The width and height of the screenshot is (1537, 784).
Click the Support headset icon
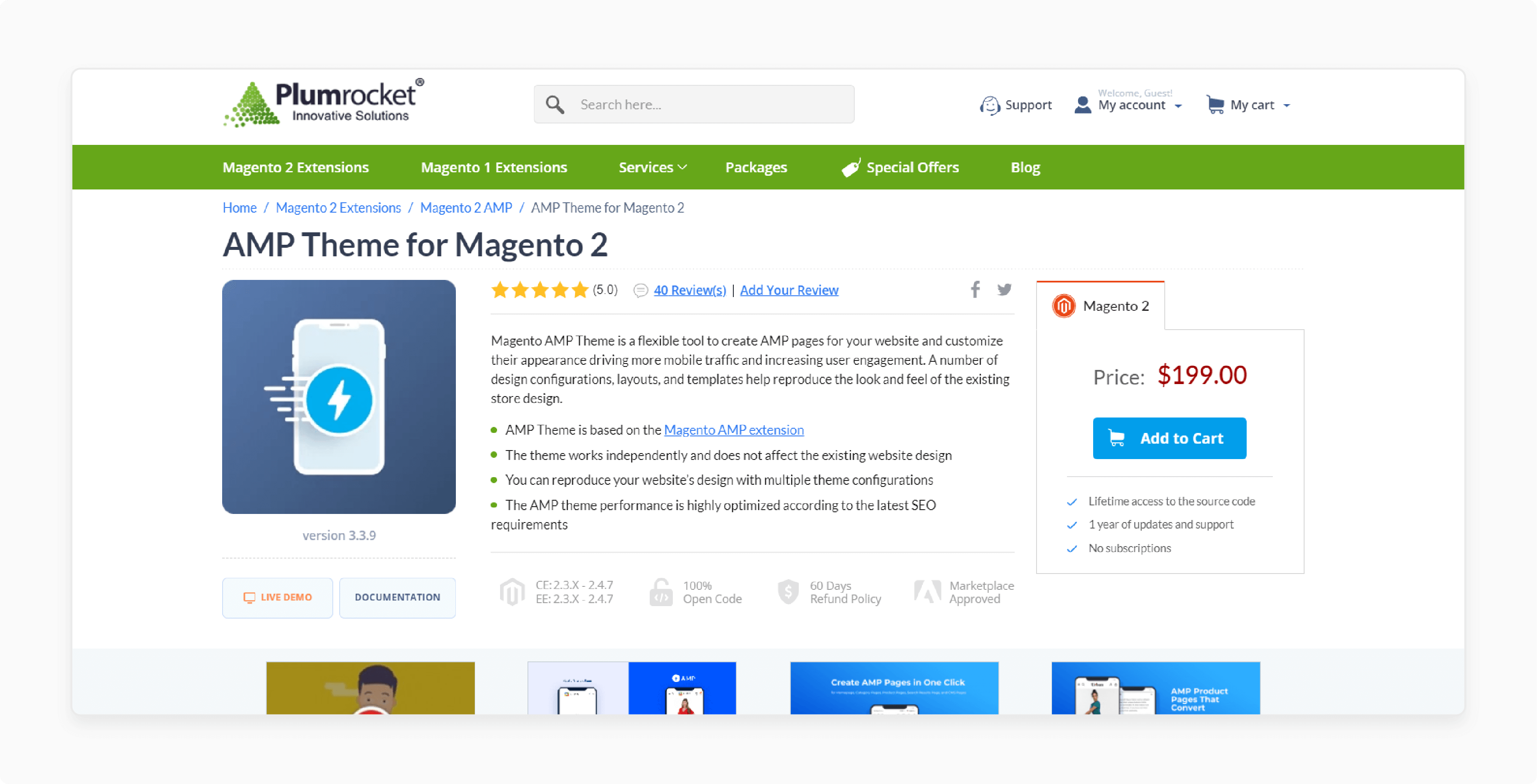coord(990,105)
